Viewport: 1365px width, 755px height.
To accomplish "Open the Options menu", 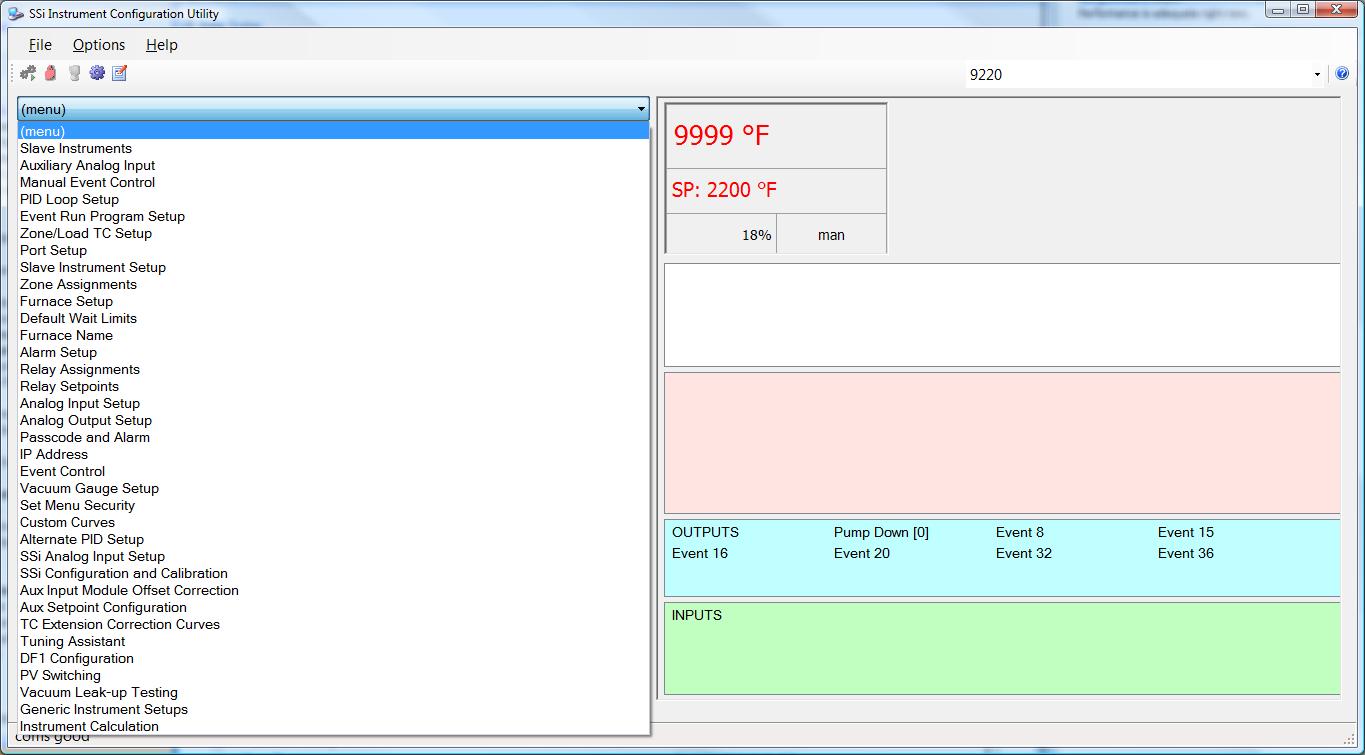I will pos(99,45).
